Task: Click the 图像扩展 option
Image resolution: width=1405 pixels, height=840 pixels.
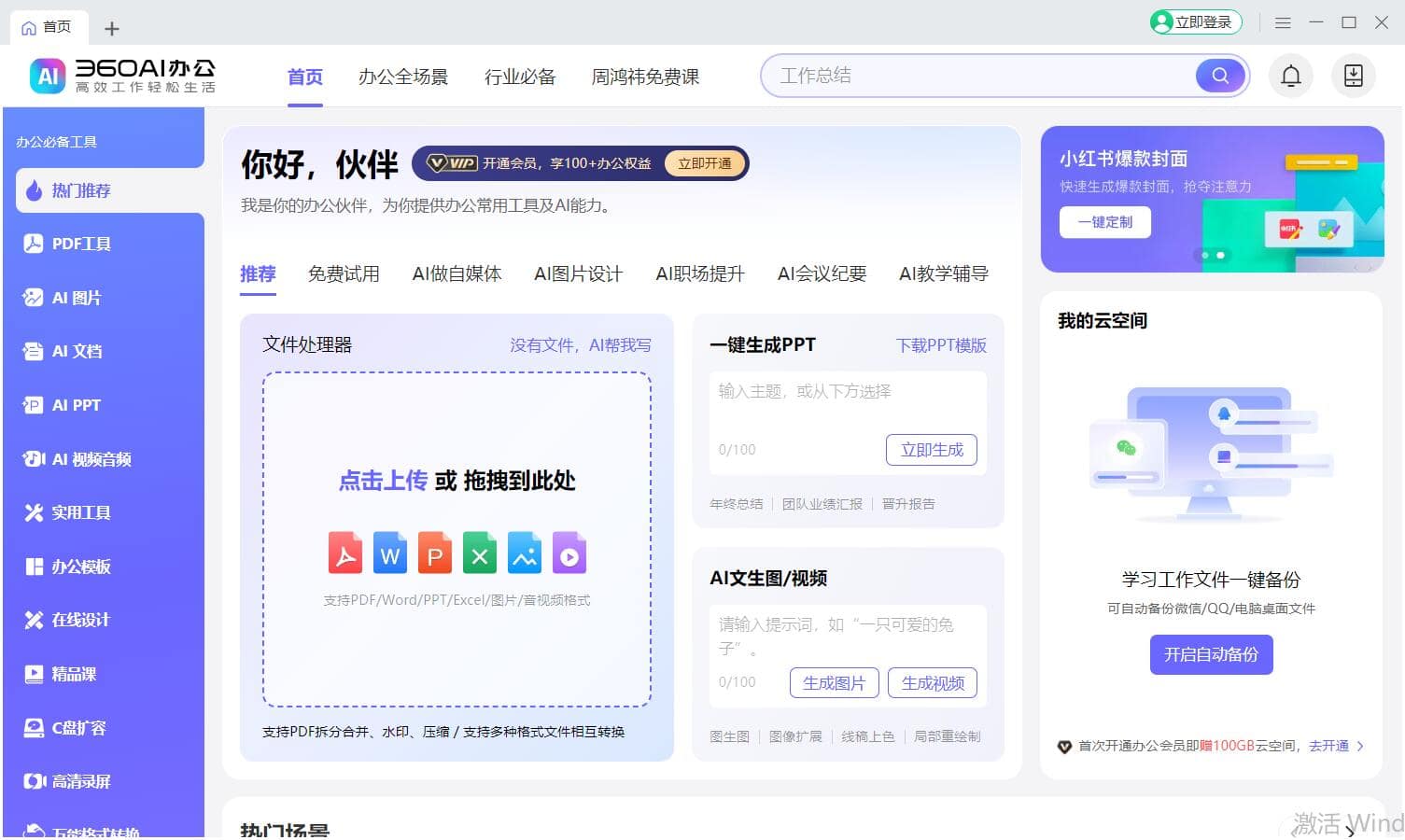Action: click(795, 736)
